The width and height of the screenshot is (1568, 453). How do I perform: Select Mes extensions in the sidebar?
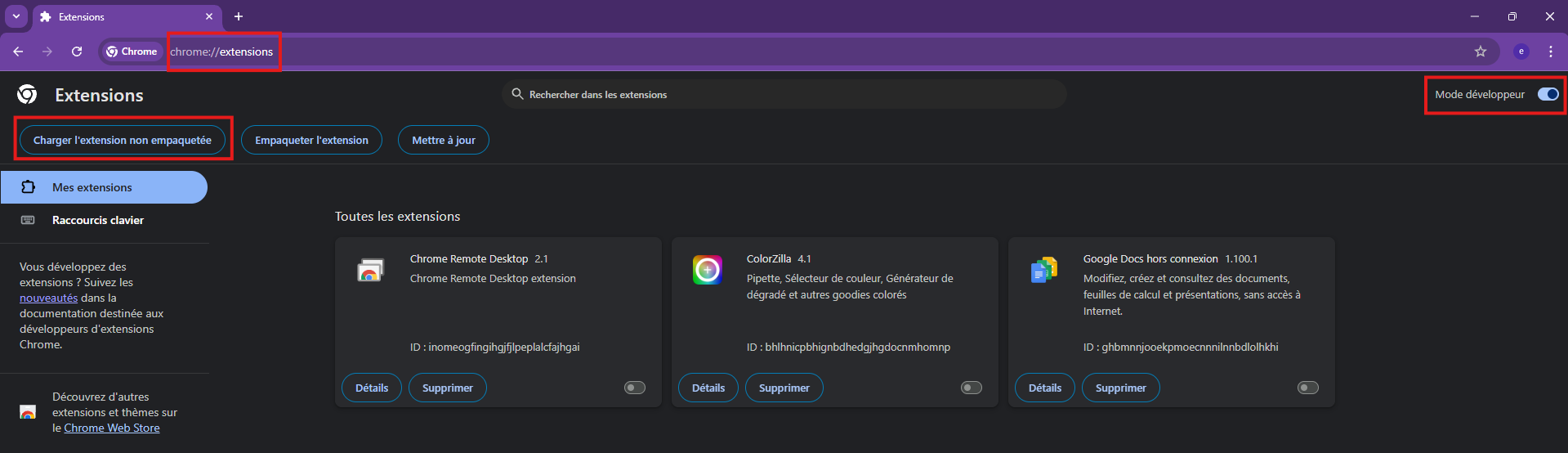tap(92, 187)
